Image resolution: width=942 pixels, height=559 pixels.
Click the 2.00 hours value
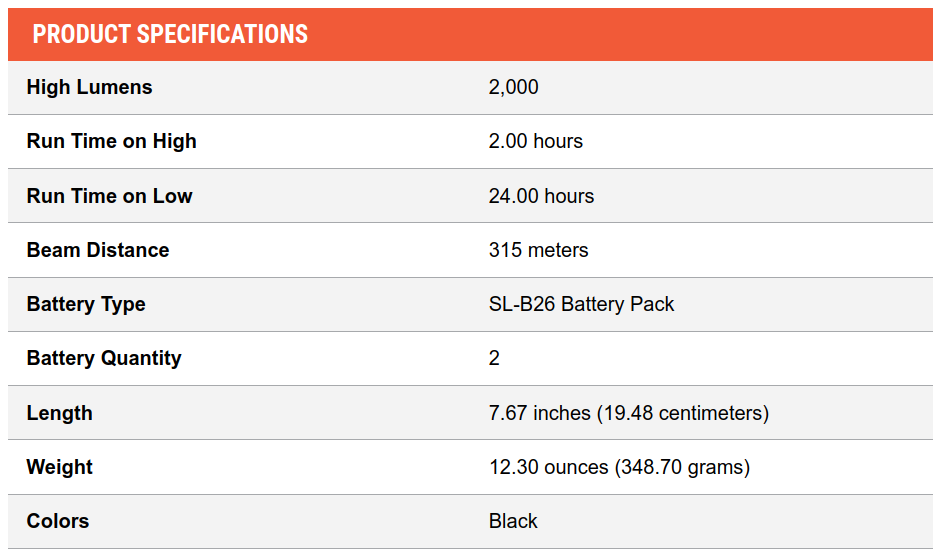535,141
